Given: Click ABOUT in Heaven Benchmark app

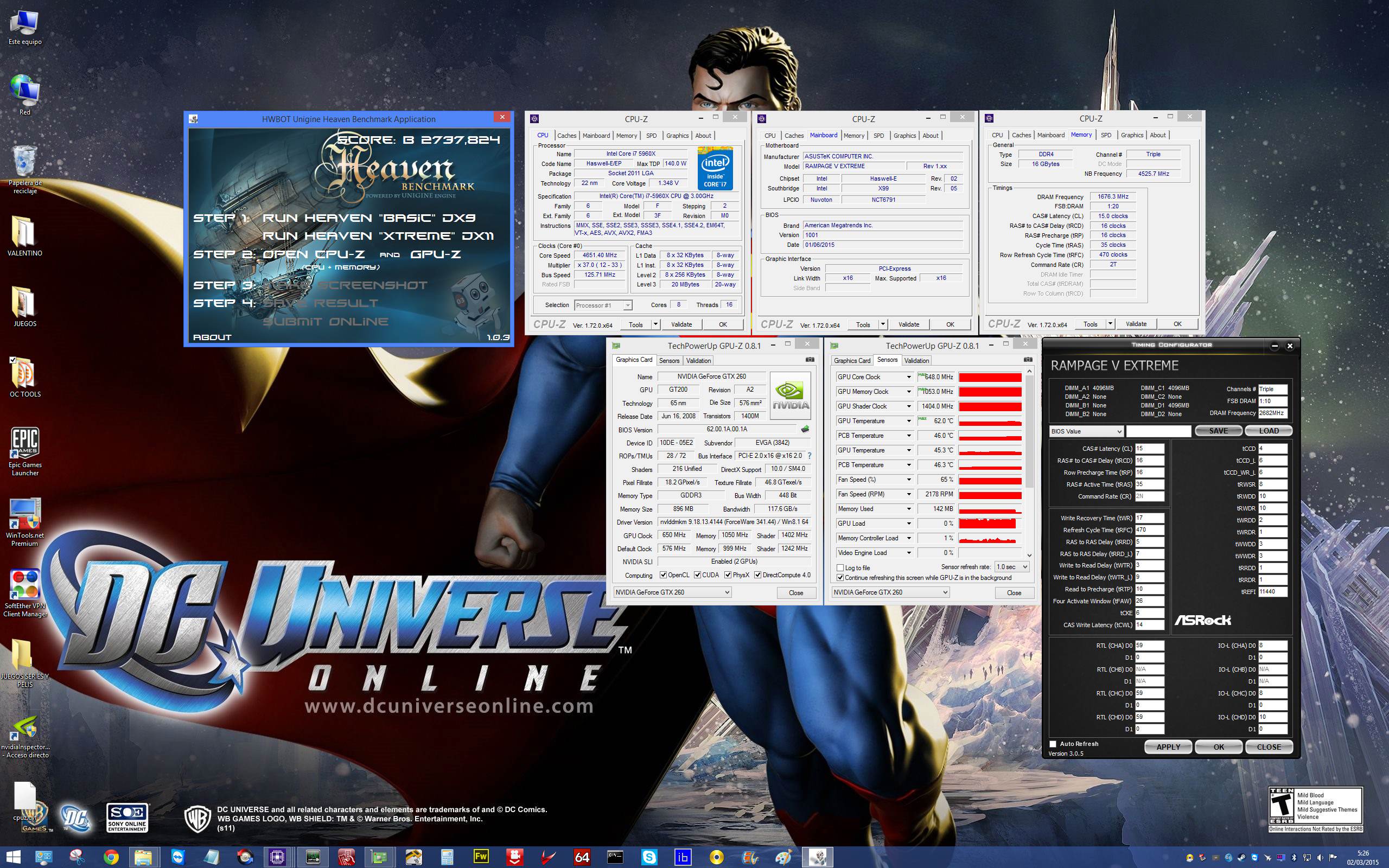Looking at the screenshot, I should [212, 337].
